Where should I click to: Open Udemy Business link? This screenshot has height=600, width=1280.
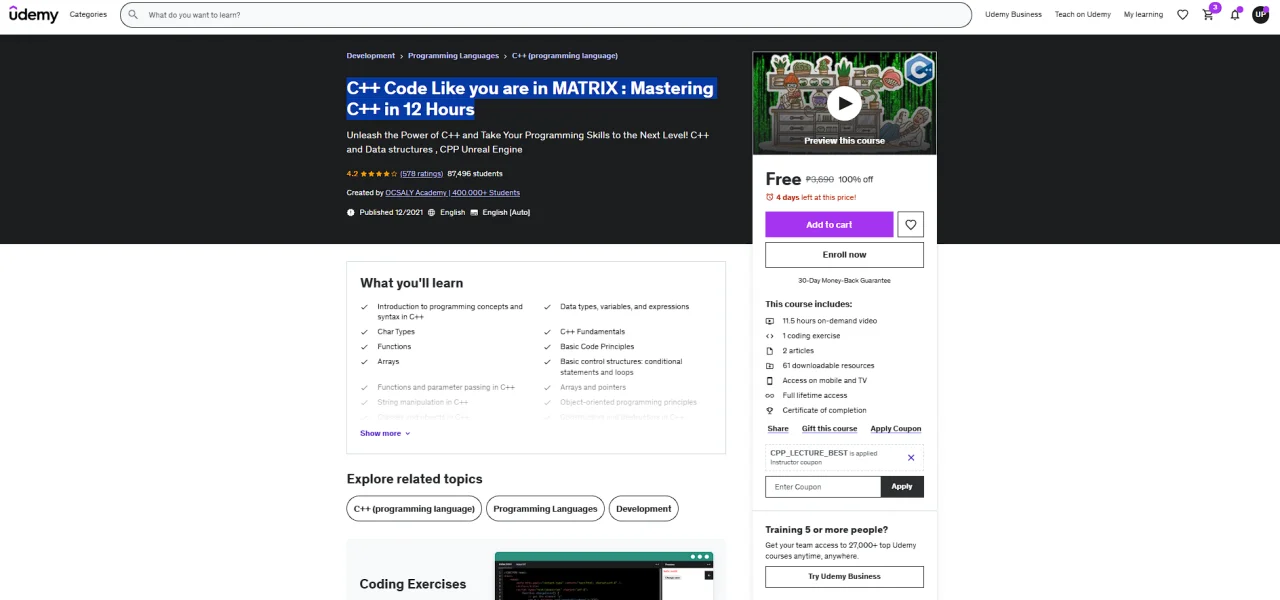pos(1013,15)
